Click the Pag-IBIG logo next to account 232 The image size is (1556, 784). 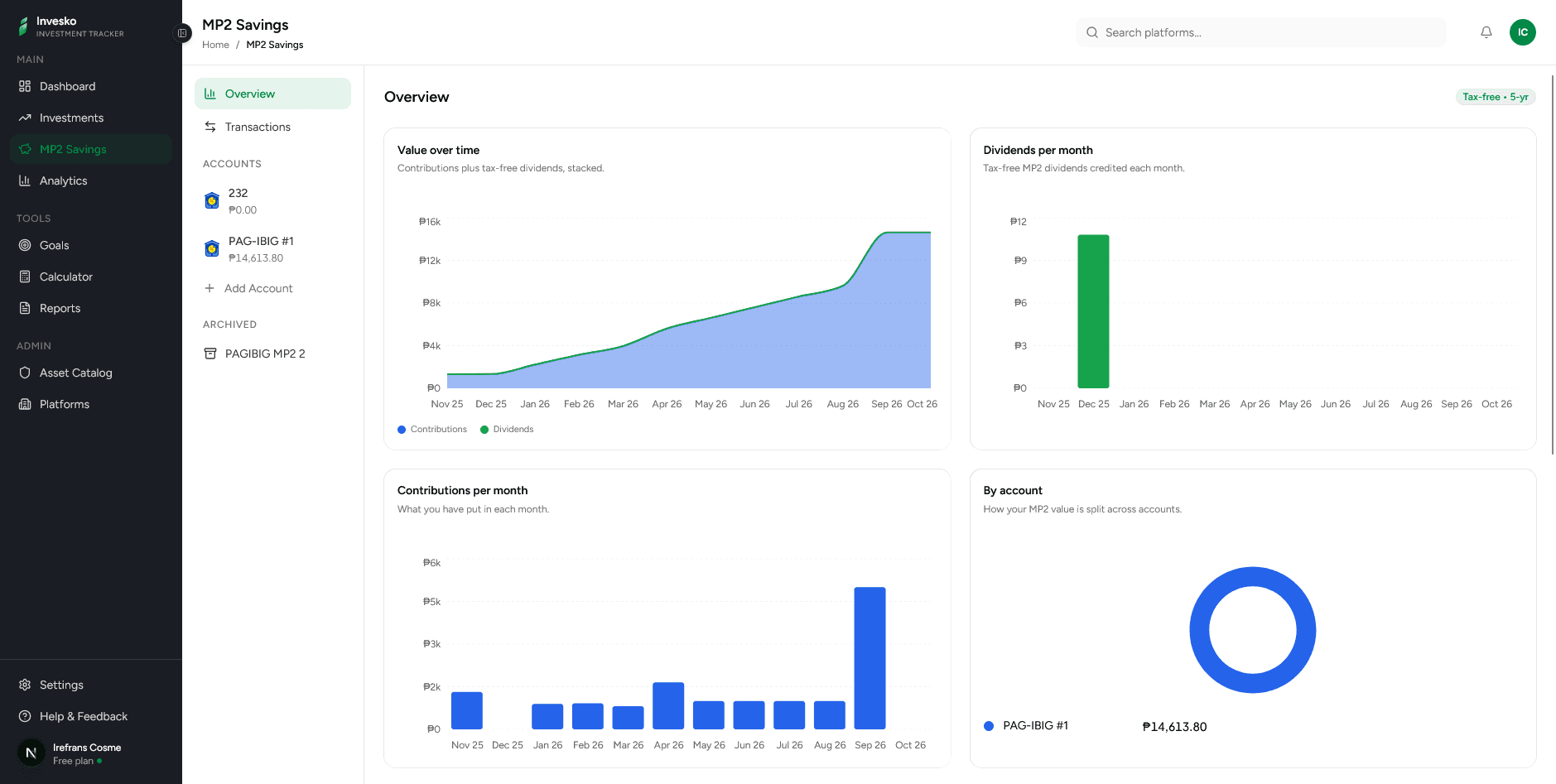click(212, 200)
